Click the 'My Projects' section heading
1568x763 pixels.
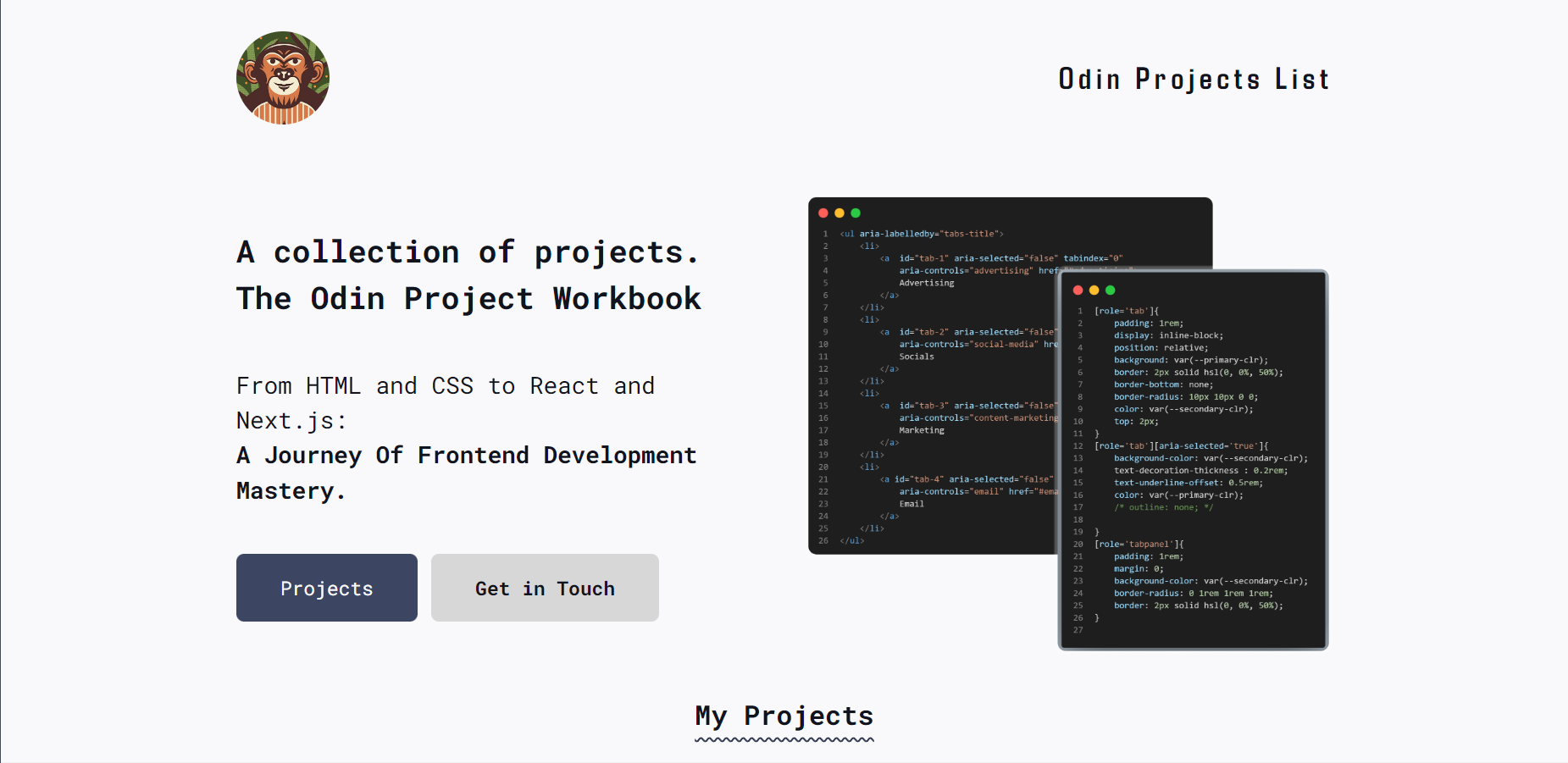[x=784, y=716]
